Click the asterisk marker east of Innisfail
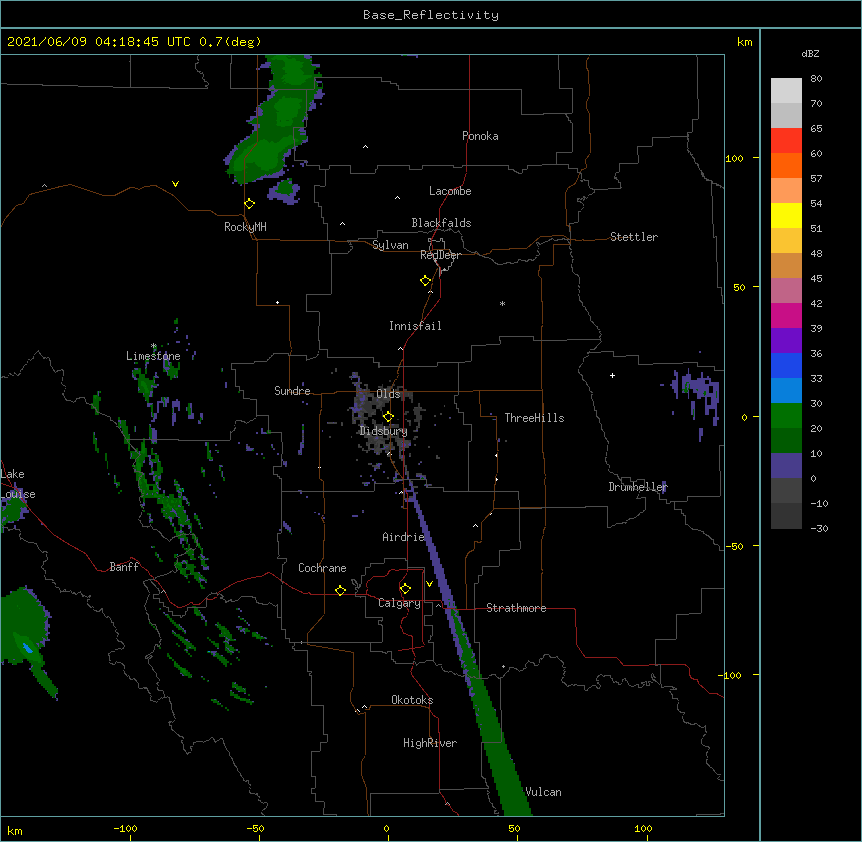The height and width of the screenshot is (842, 862). 502,303
